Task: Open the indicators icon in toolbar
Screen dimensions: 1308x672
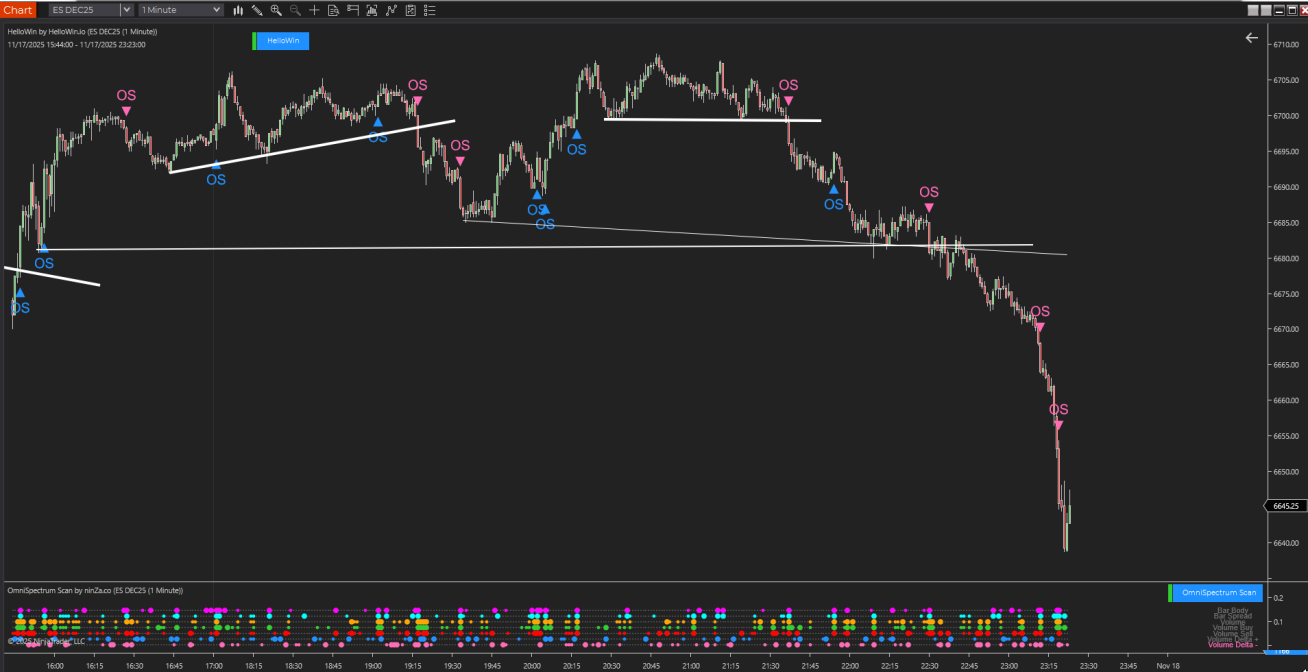Action: [372, 10]
